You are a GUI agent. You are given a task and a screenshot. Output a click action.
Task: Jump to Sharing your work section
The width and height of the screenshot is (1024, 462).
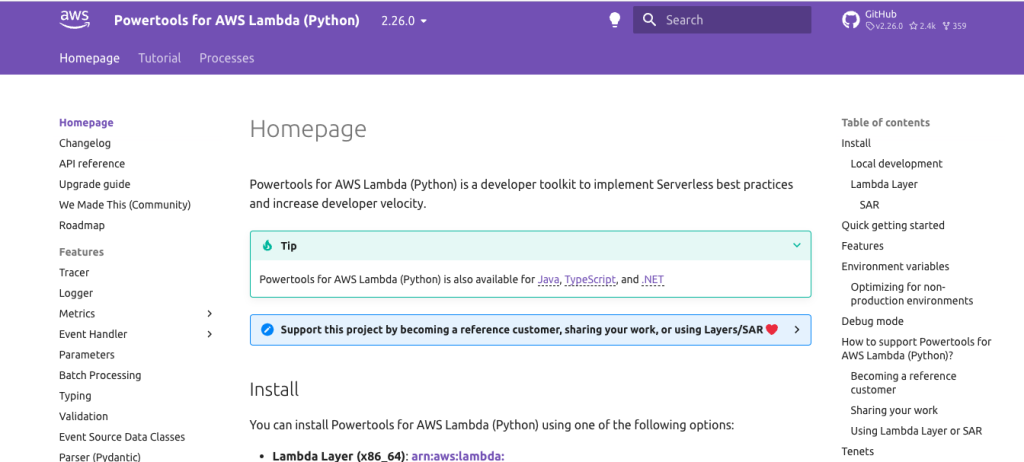(894, 410)
